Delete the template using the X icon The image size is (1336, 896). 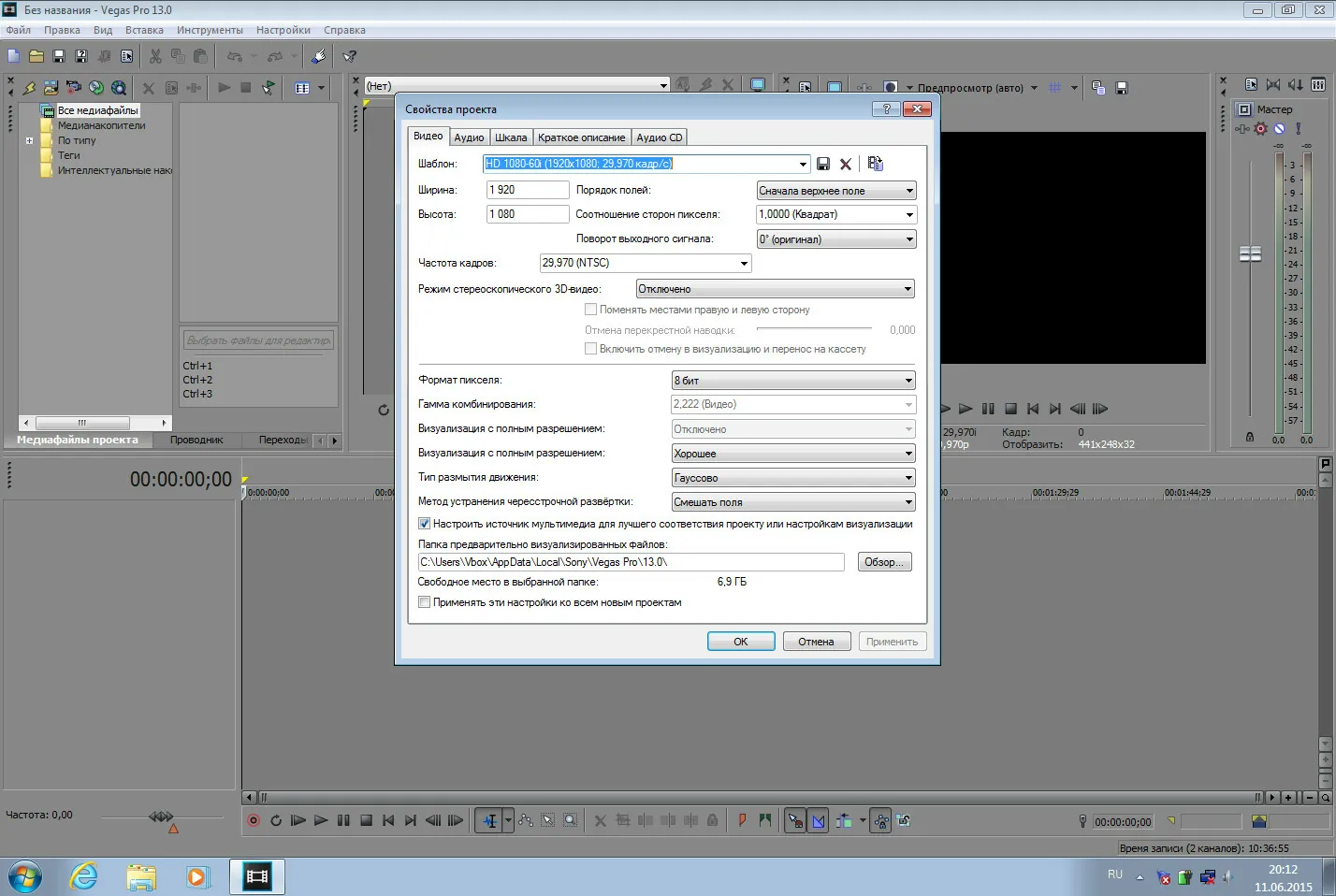[x=846, y=164]
